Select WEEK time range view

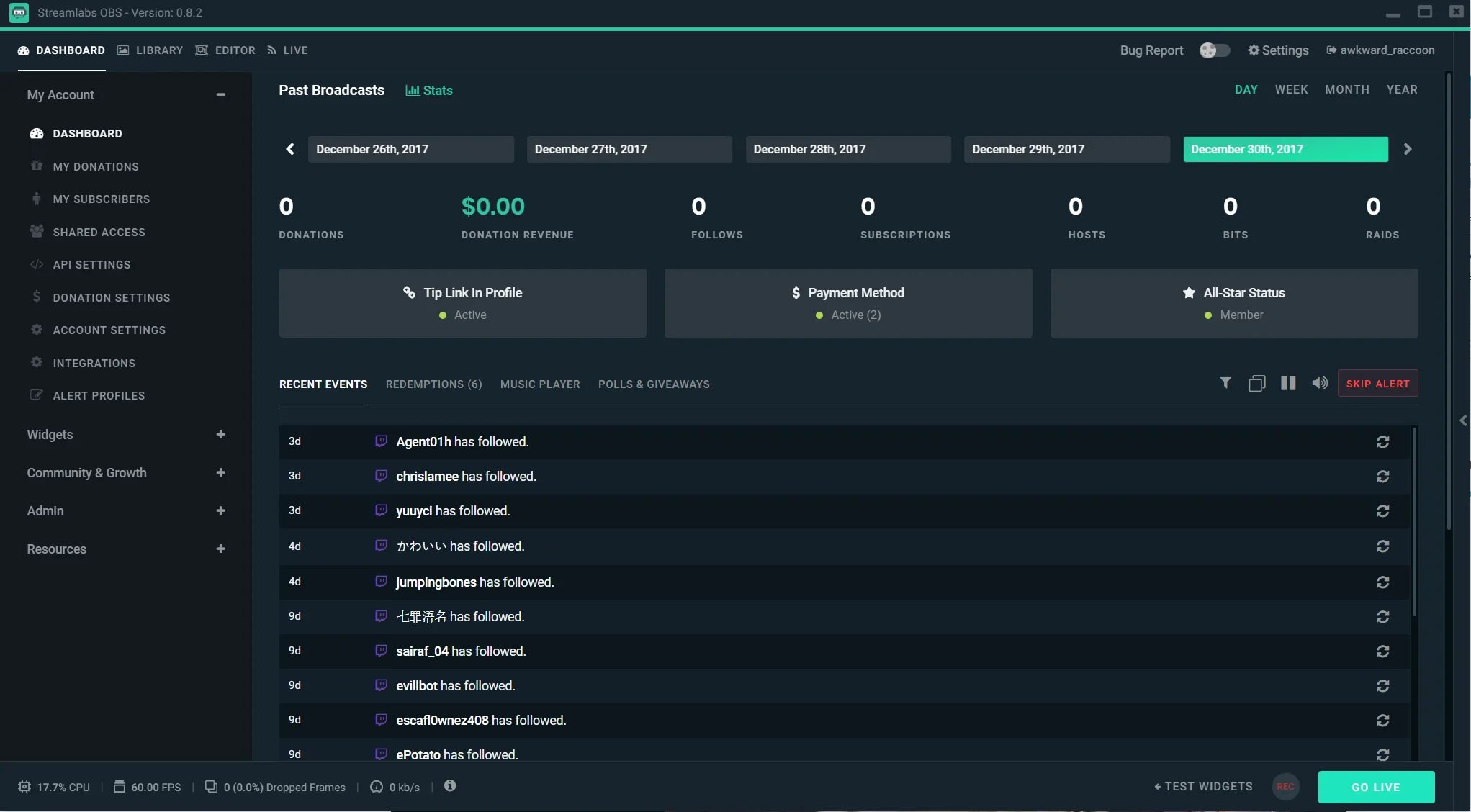(x=1290, y=90)
